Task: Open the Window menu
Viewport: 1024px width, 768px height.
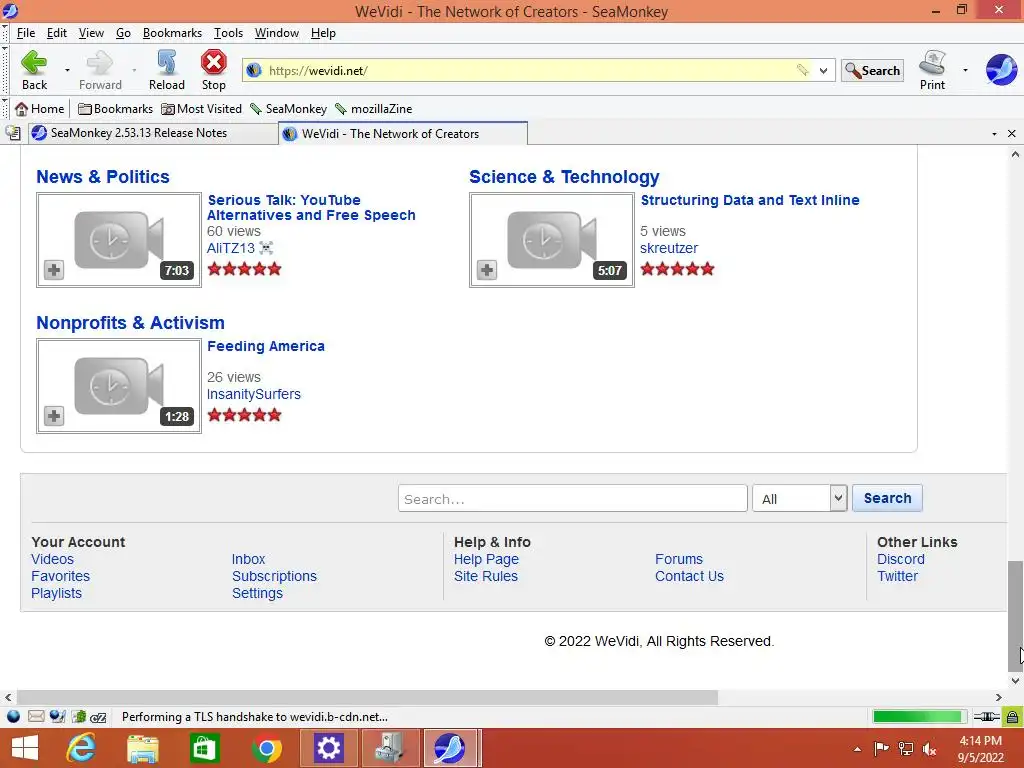Action: tap(276, 33)
